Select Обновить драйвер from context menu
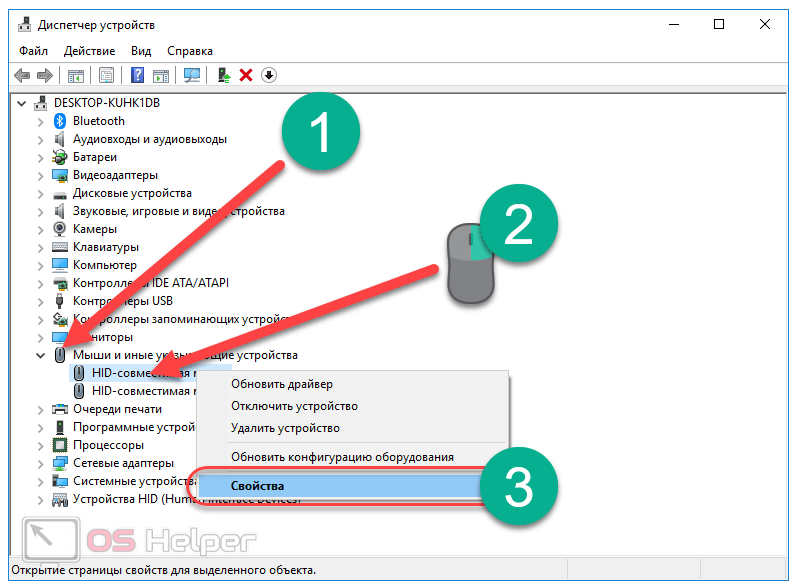Image resolution: width=795 pixels, height=588 pixels. coord(282,384)
